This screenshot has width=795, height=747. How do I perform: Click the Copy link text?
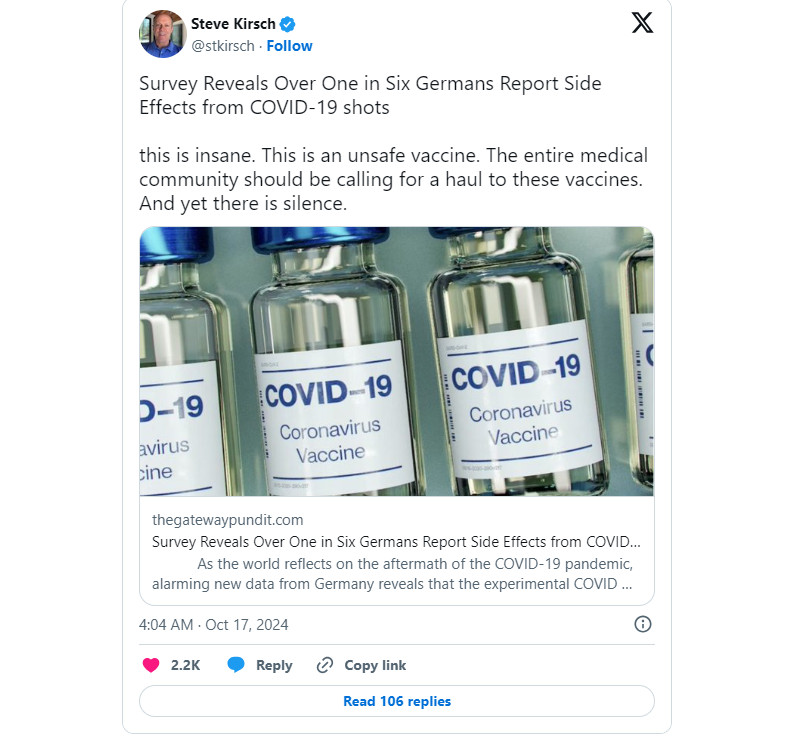click(375, 665)
